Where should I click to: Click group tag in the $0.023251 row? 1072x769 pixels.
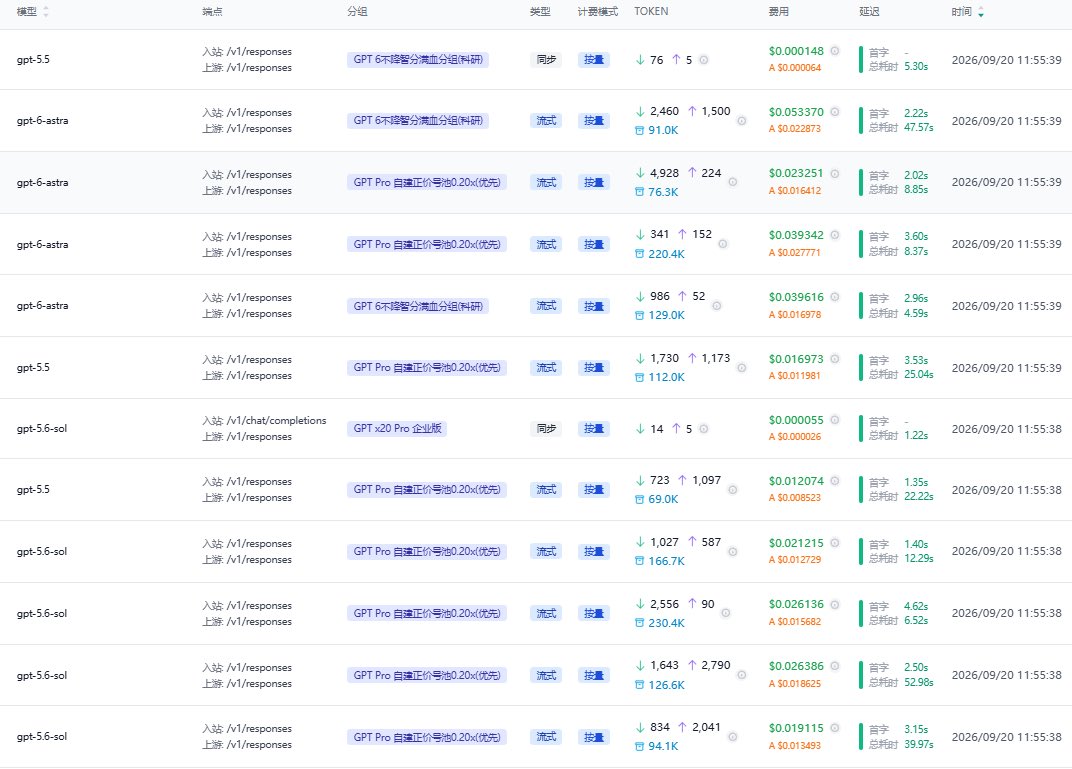coord(427,183)
